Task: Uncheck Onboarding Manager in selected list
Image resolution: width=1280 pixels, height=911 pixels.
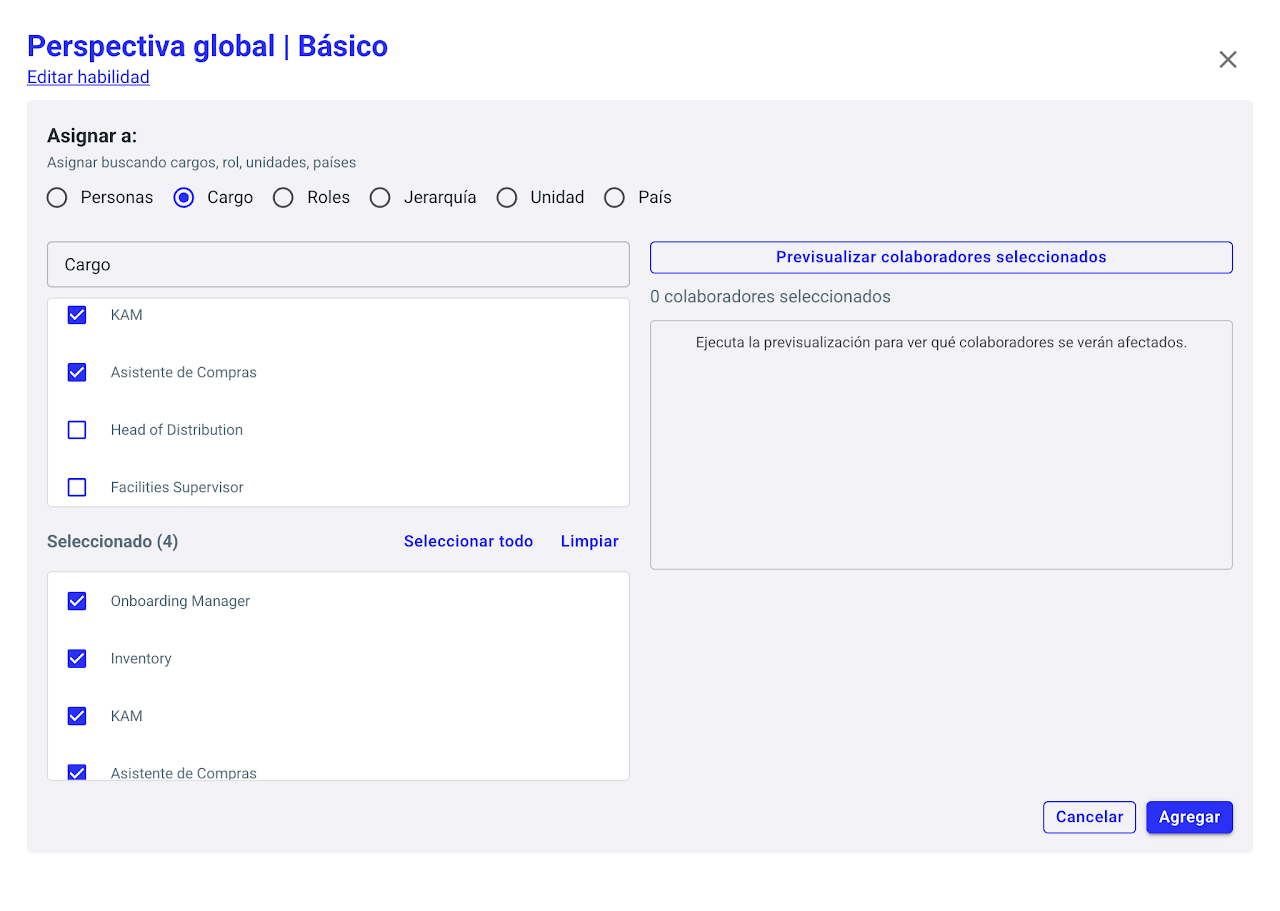Action: point(77,601)
